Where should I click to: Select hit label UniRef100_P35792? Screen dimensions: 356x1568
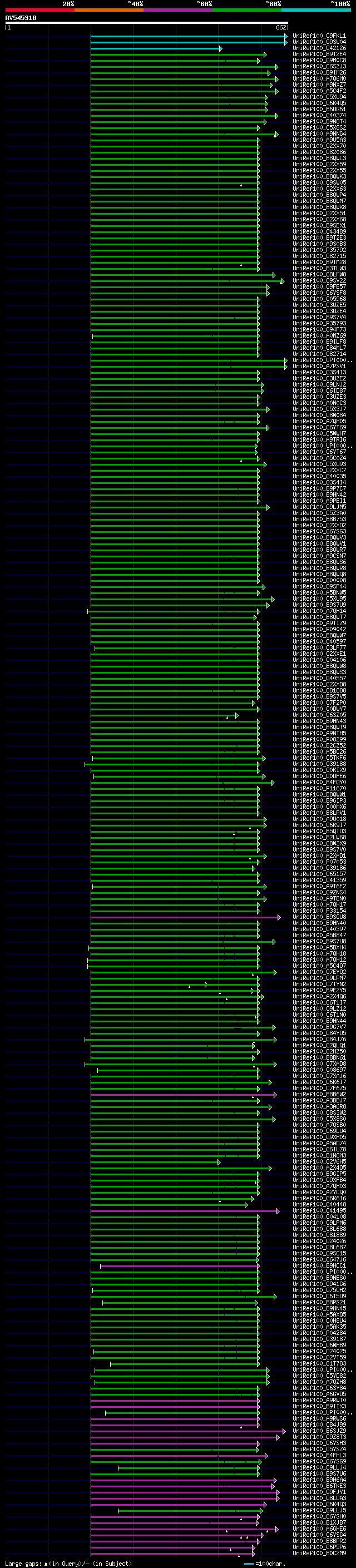click(319, 250)
